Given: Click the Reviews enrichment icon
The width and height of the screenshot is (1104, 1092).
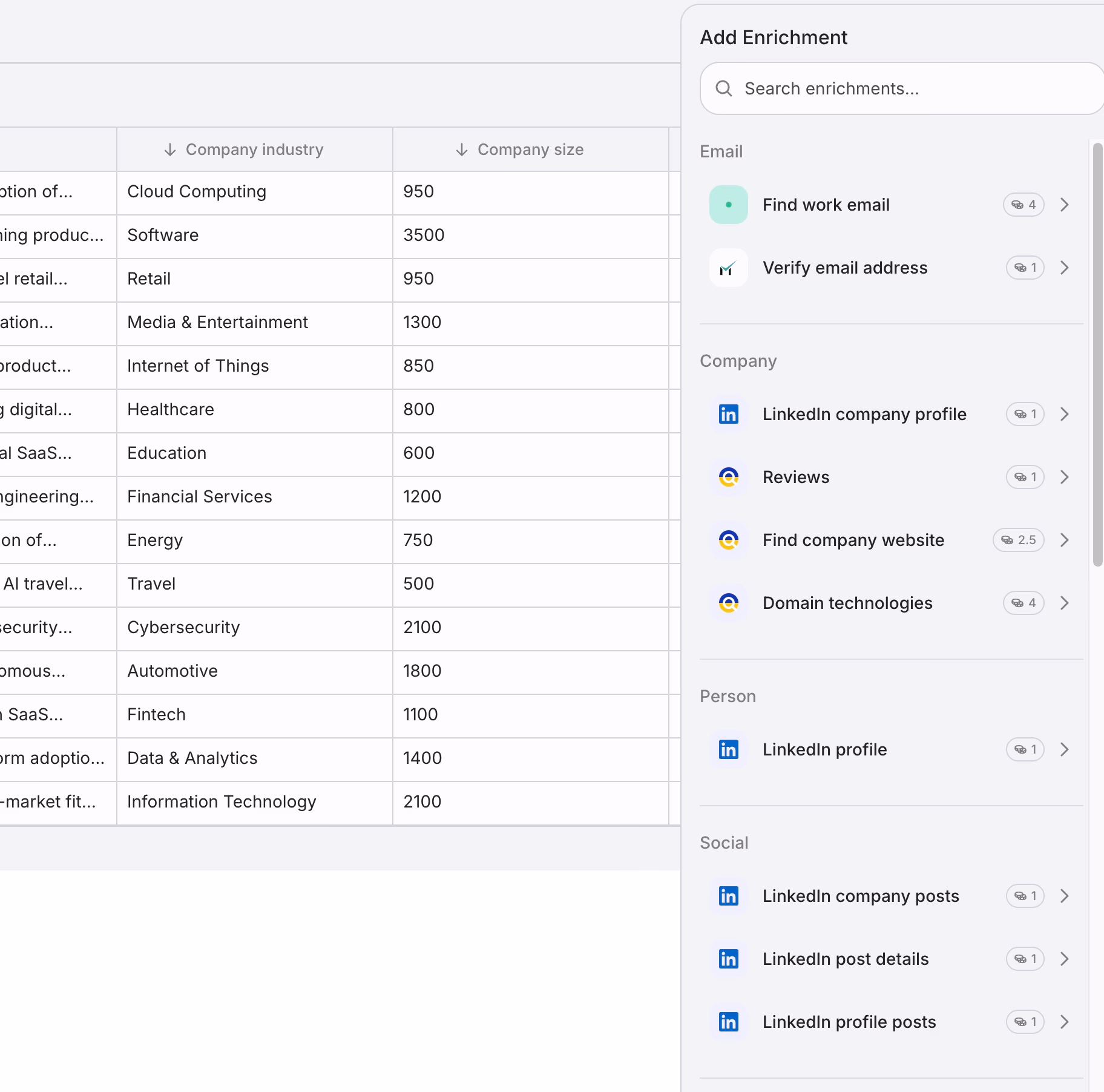Looking at the screenshot, I should pyautogui.click(x=728, y=477).
